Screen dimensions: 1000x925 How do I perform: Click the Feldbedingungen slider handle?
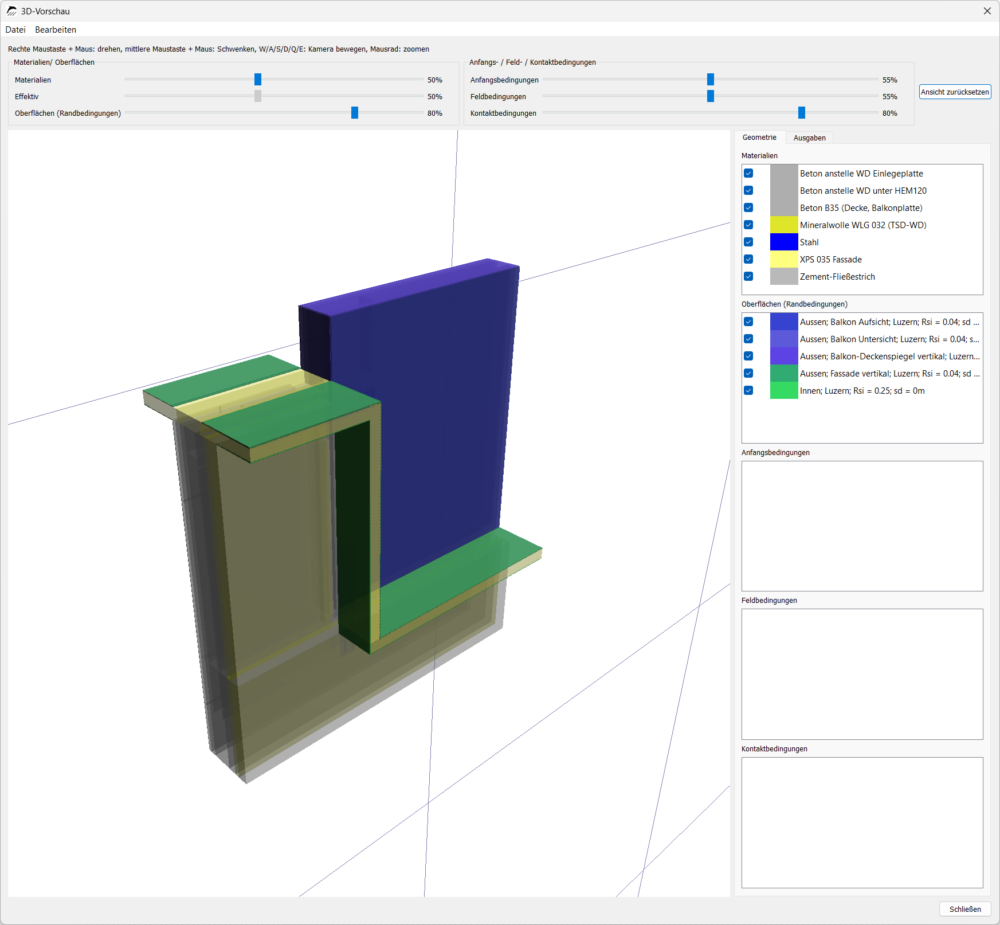[710, 96]
